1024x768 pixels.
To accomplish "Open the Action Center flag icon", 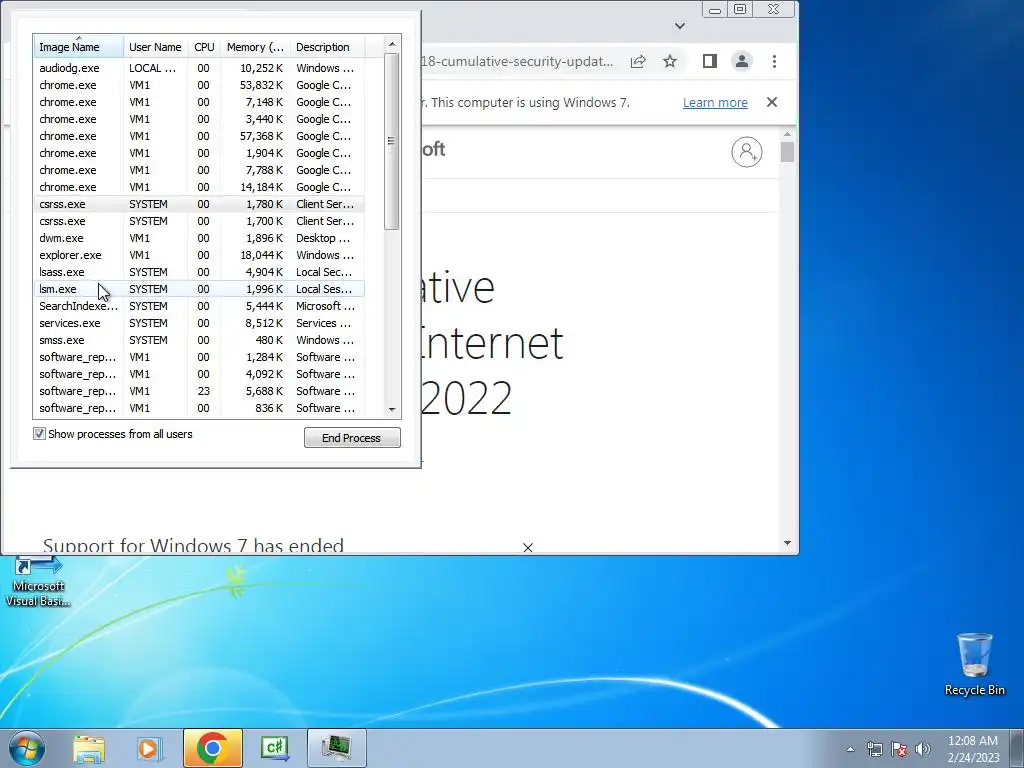I will 899,749.
